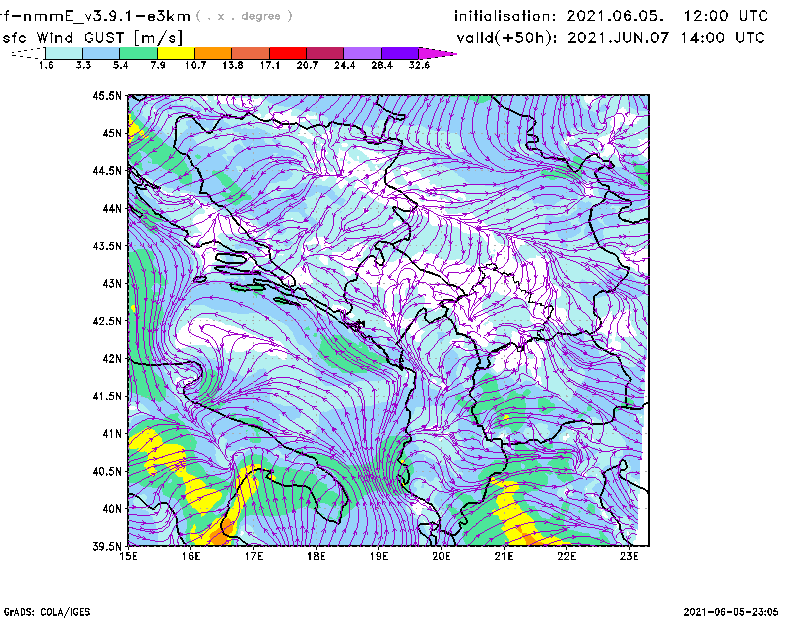Select the deep violet legend swatch

click(400, 53)
